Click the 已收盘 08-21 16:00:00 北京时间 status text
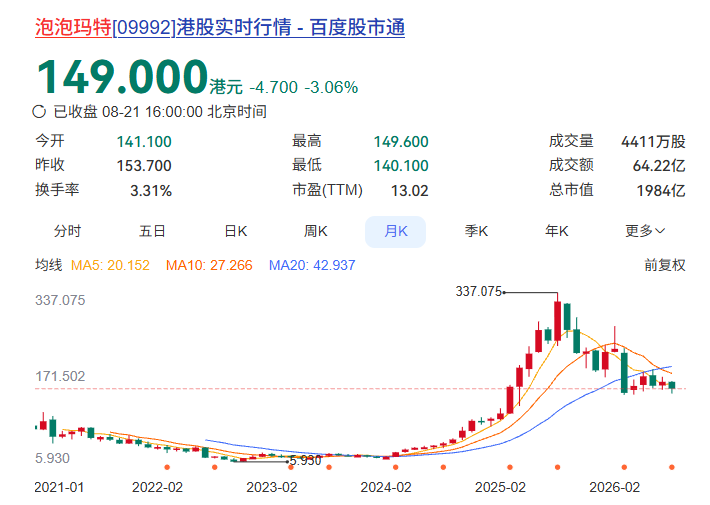Viewport: 710px width, 505px height. point(160,111)
